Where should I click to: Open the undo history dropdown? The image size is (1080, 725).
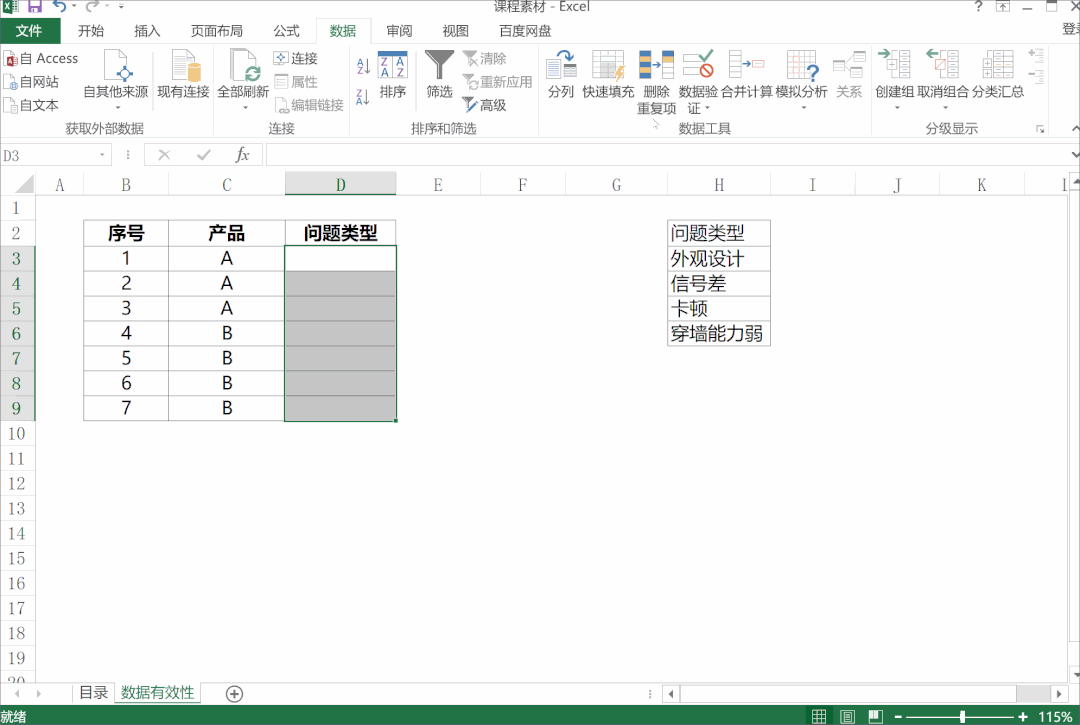tap(73, 7)
